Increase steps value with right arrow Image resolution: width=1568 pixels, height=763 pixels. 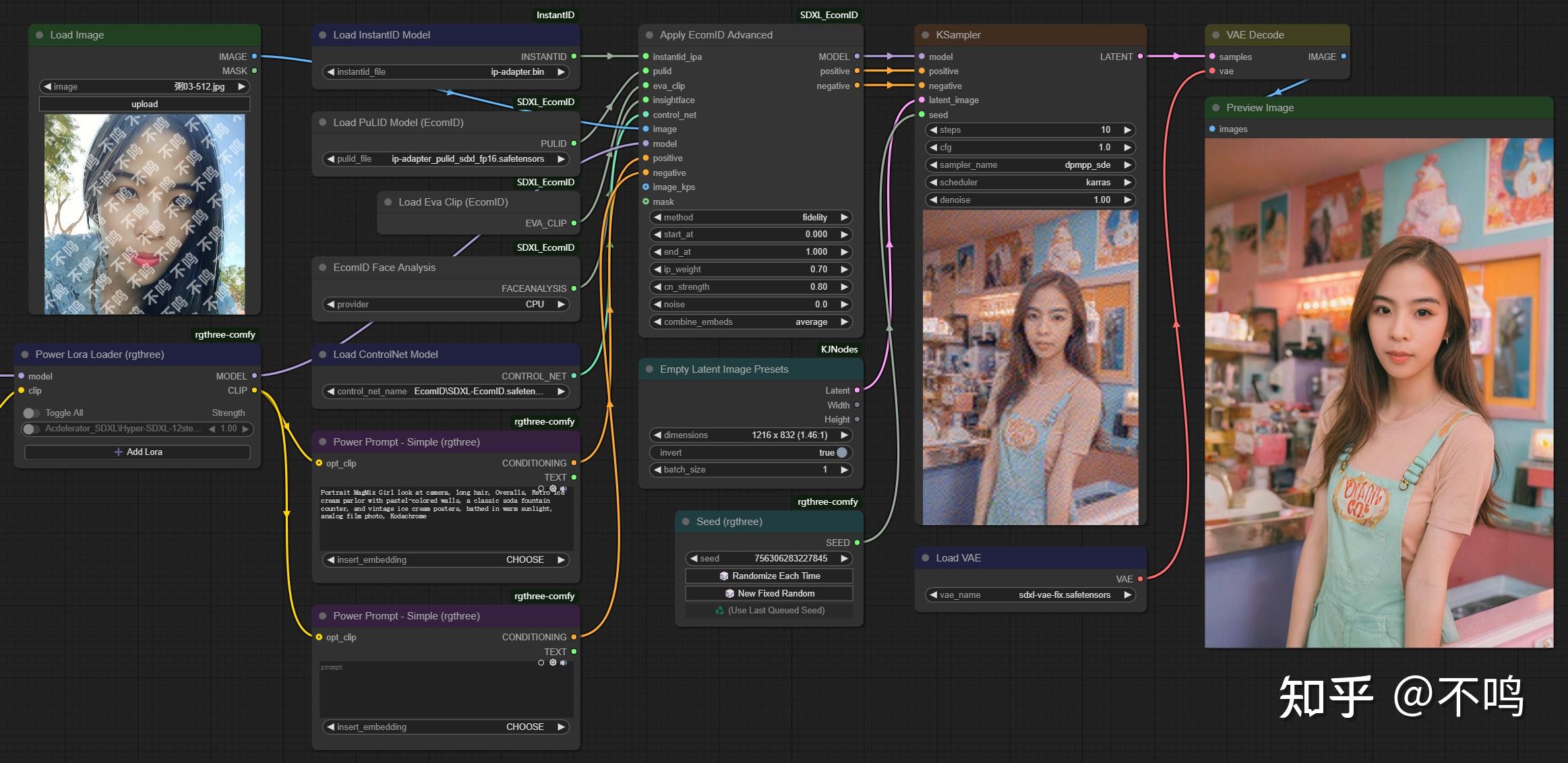click(1126, 129)
